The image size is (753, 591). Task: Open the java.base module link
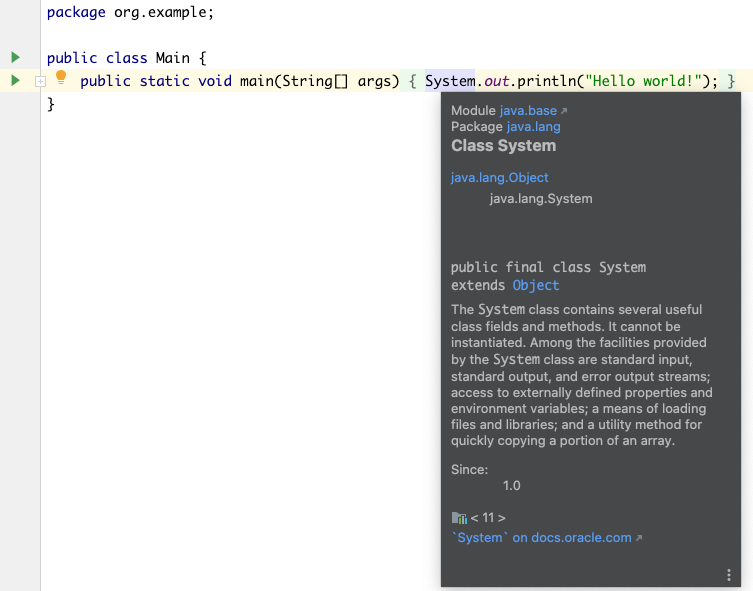pyautogui.click(x=528, y=110)
